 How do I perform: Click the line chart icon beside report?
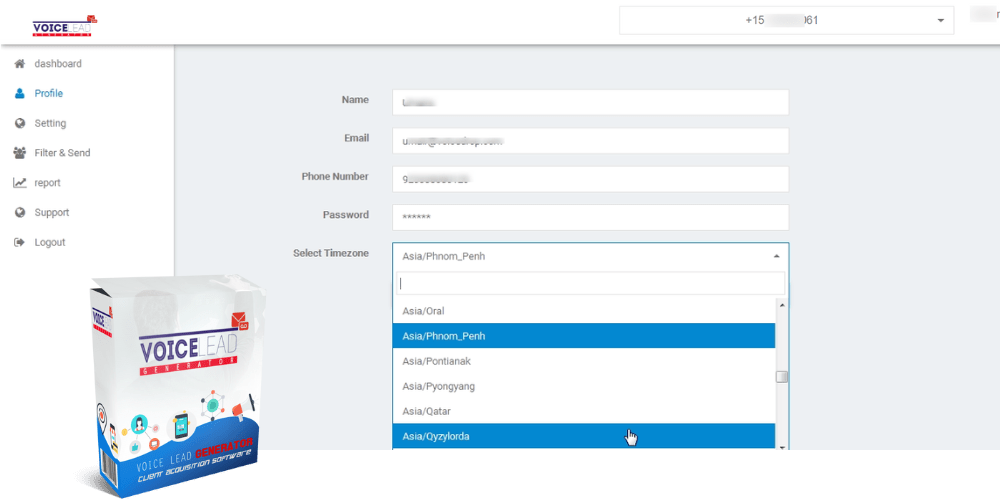[x=20, y=183]
